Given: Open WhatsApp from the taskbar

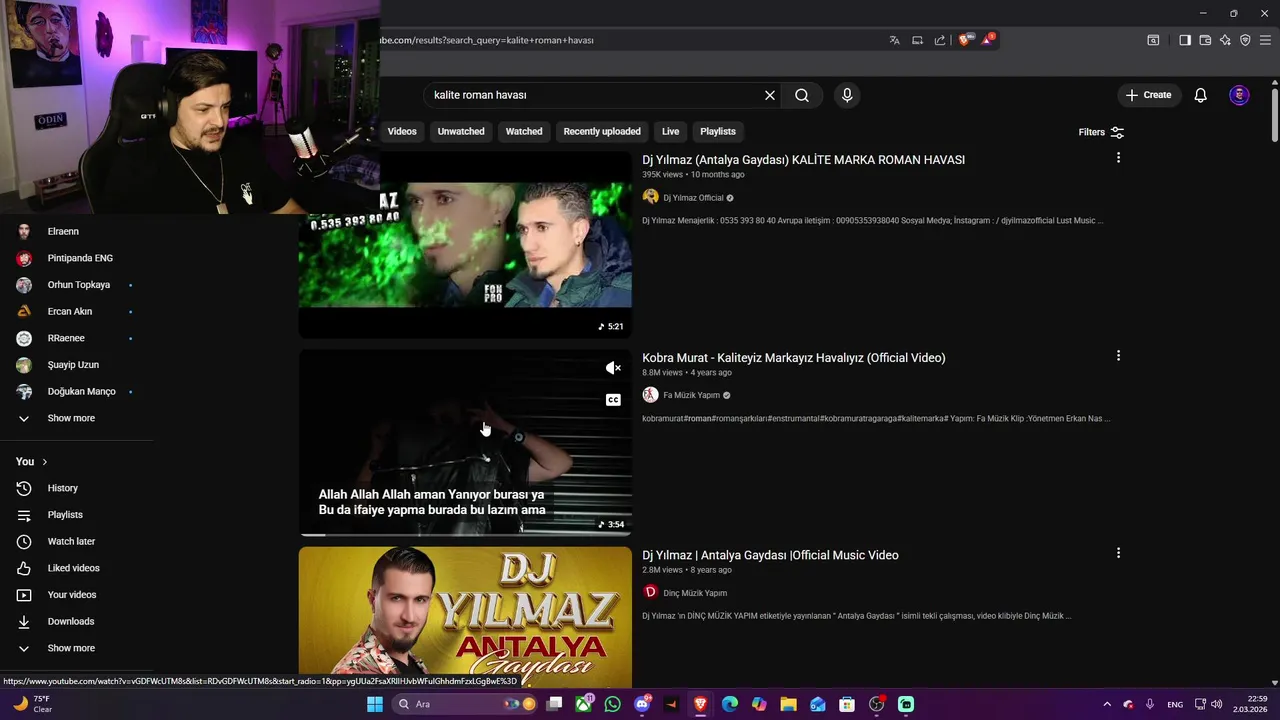Looking at the screenshot, I should pos(612,704).
